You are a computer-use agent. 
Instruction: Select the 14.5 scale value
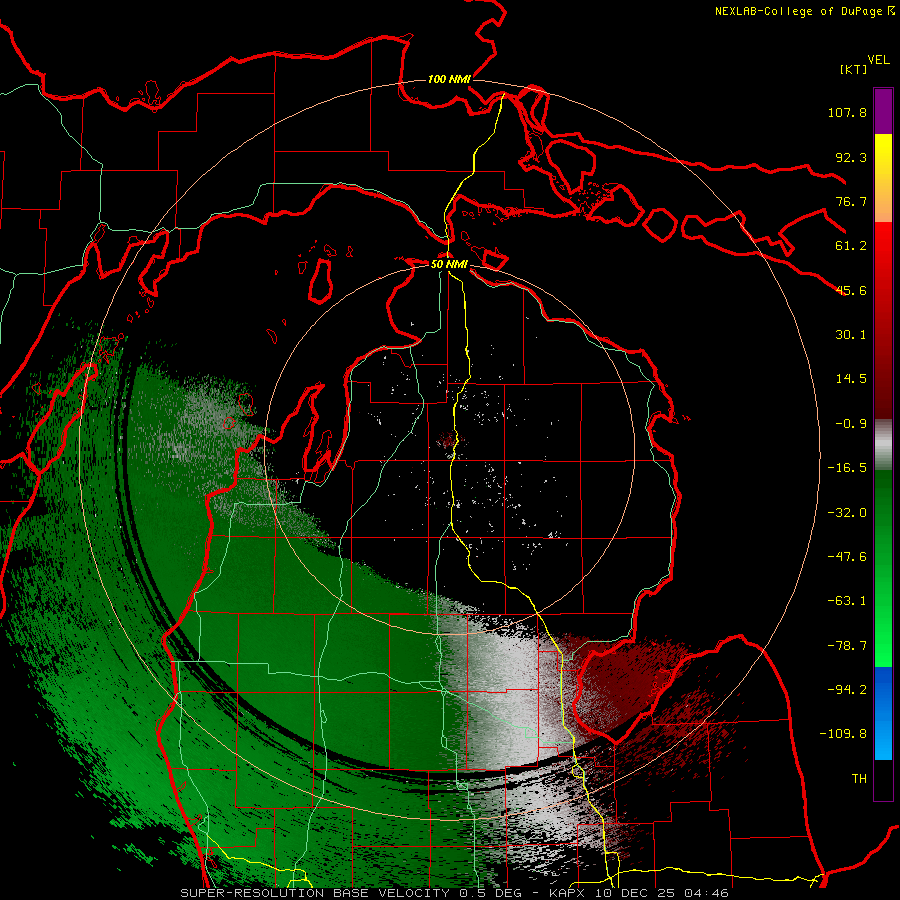851,379
